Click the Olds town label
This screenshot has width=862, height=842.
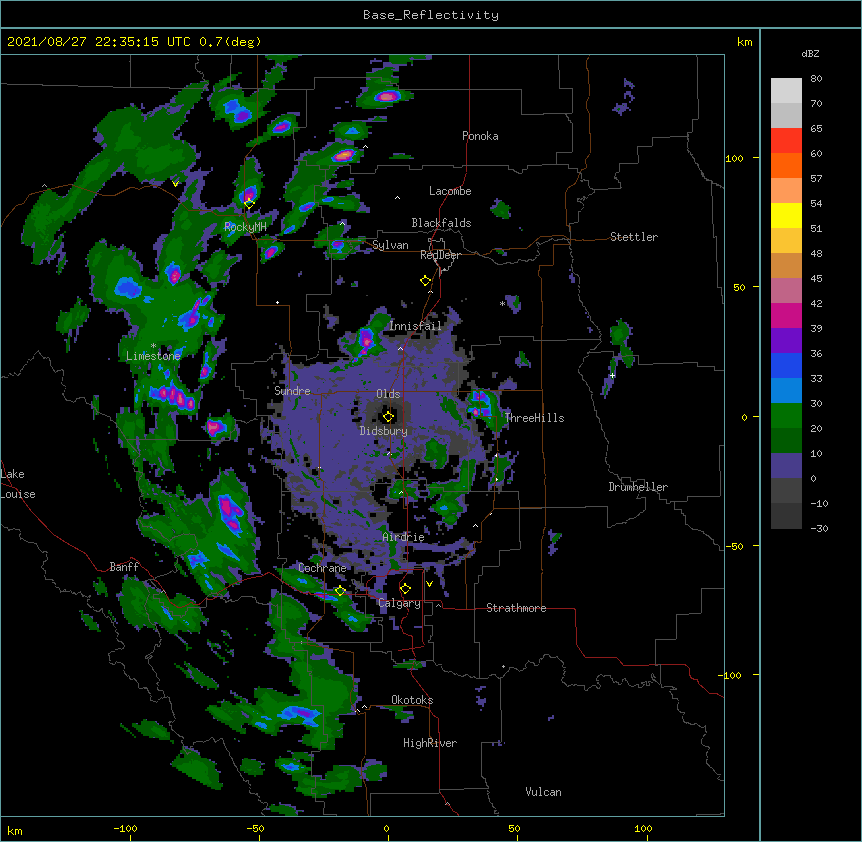pyautogui.click(x=388, y=394)
